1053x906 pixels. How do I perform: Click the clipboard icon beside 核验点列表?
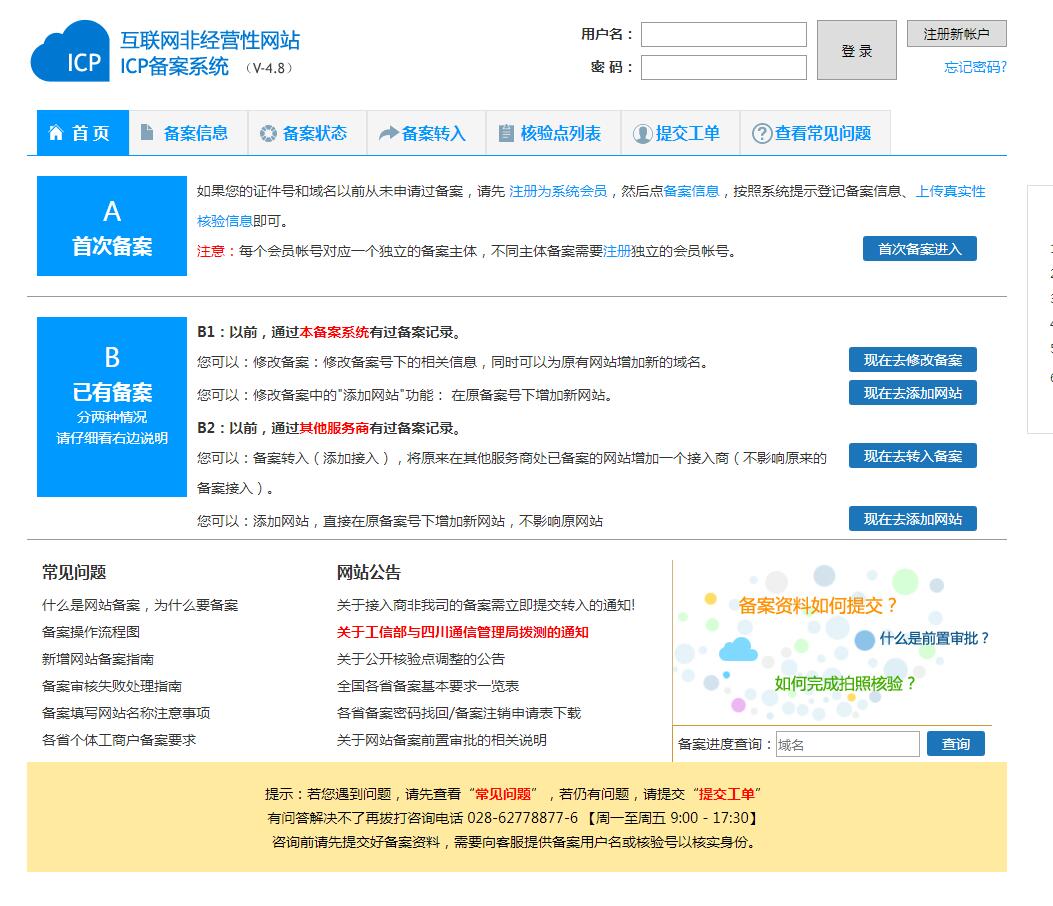point(506,133)
